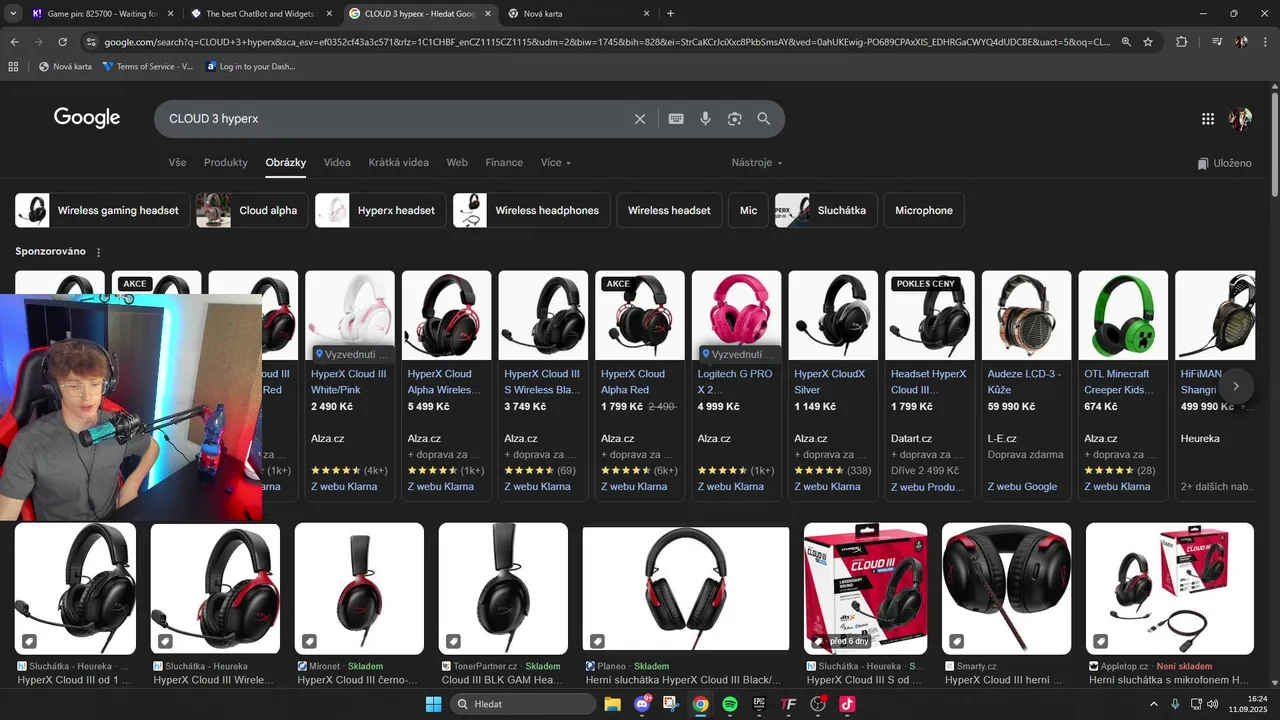The width and height of the screenshot is (1280, 720).
Task: Open the Chrome three-dot menu
Action: click(x=1265, y=42)
